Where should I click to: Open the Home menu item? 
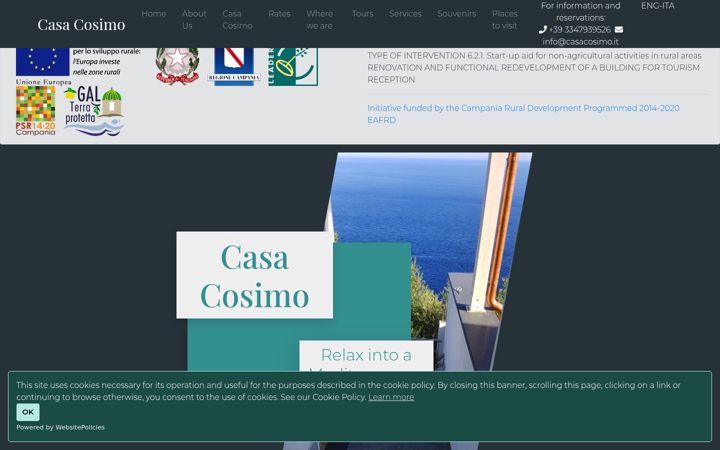154,14
